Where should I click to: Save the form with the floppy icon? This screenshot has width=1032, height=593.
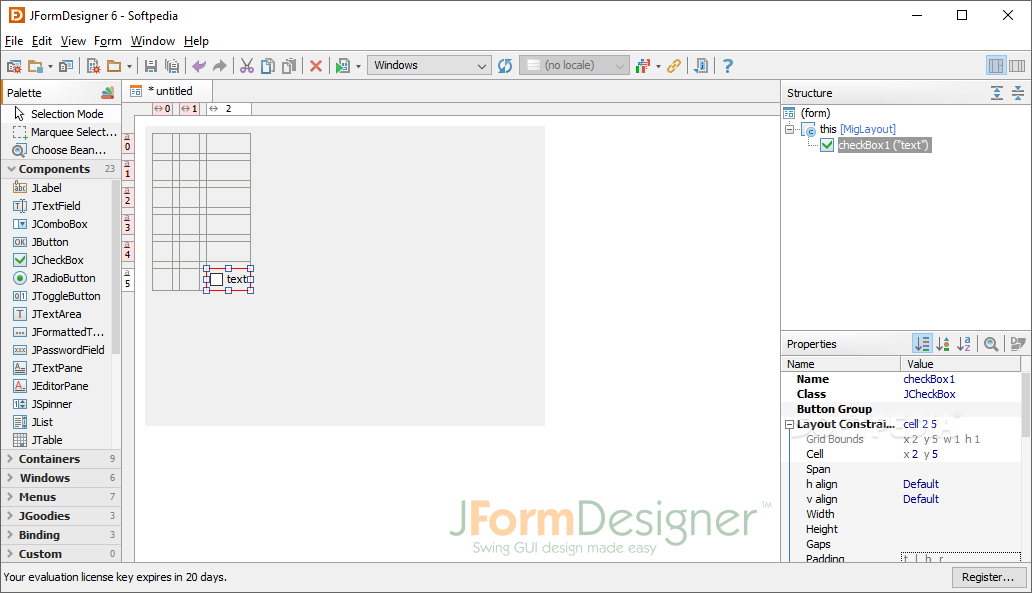(151, 66)
